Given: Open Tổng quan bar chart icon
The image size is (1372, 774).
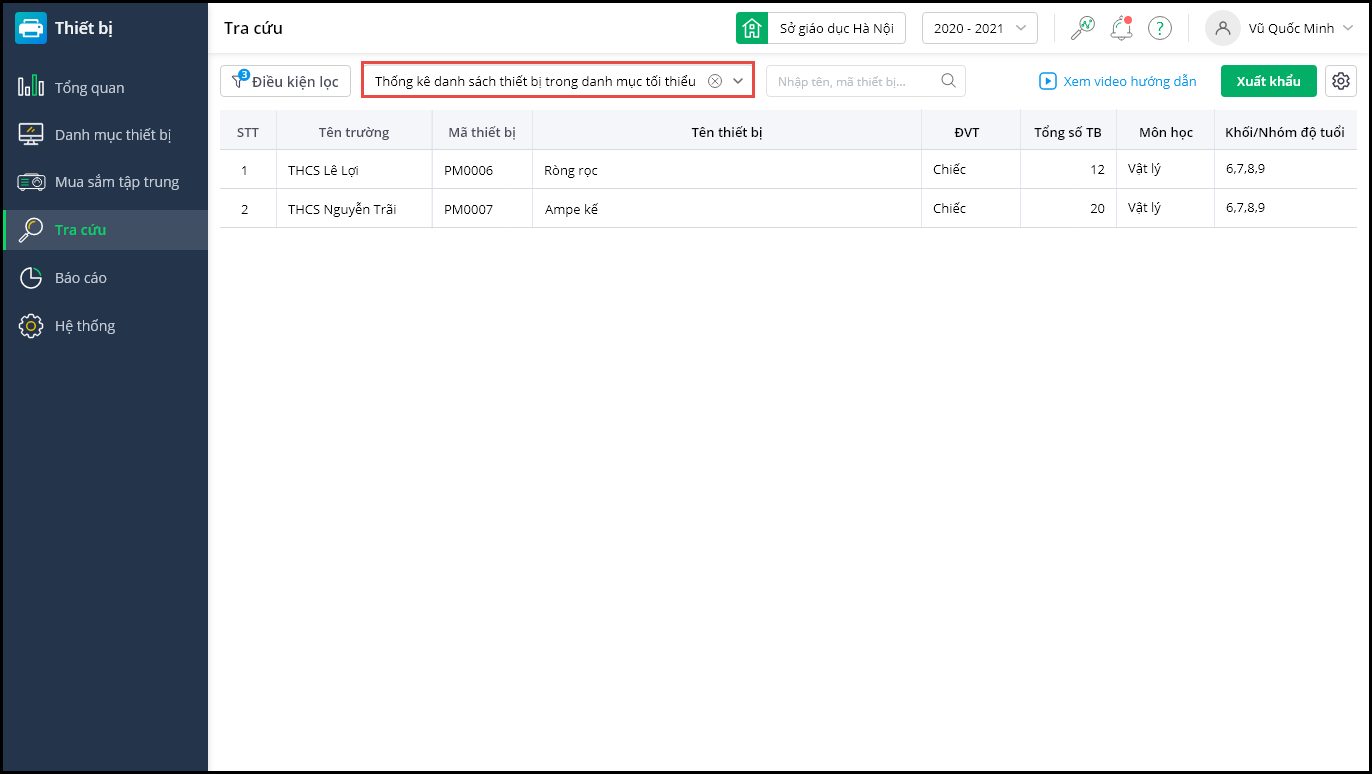Looking at the screenshot, I should [x=31, y=87].
